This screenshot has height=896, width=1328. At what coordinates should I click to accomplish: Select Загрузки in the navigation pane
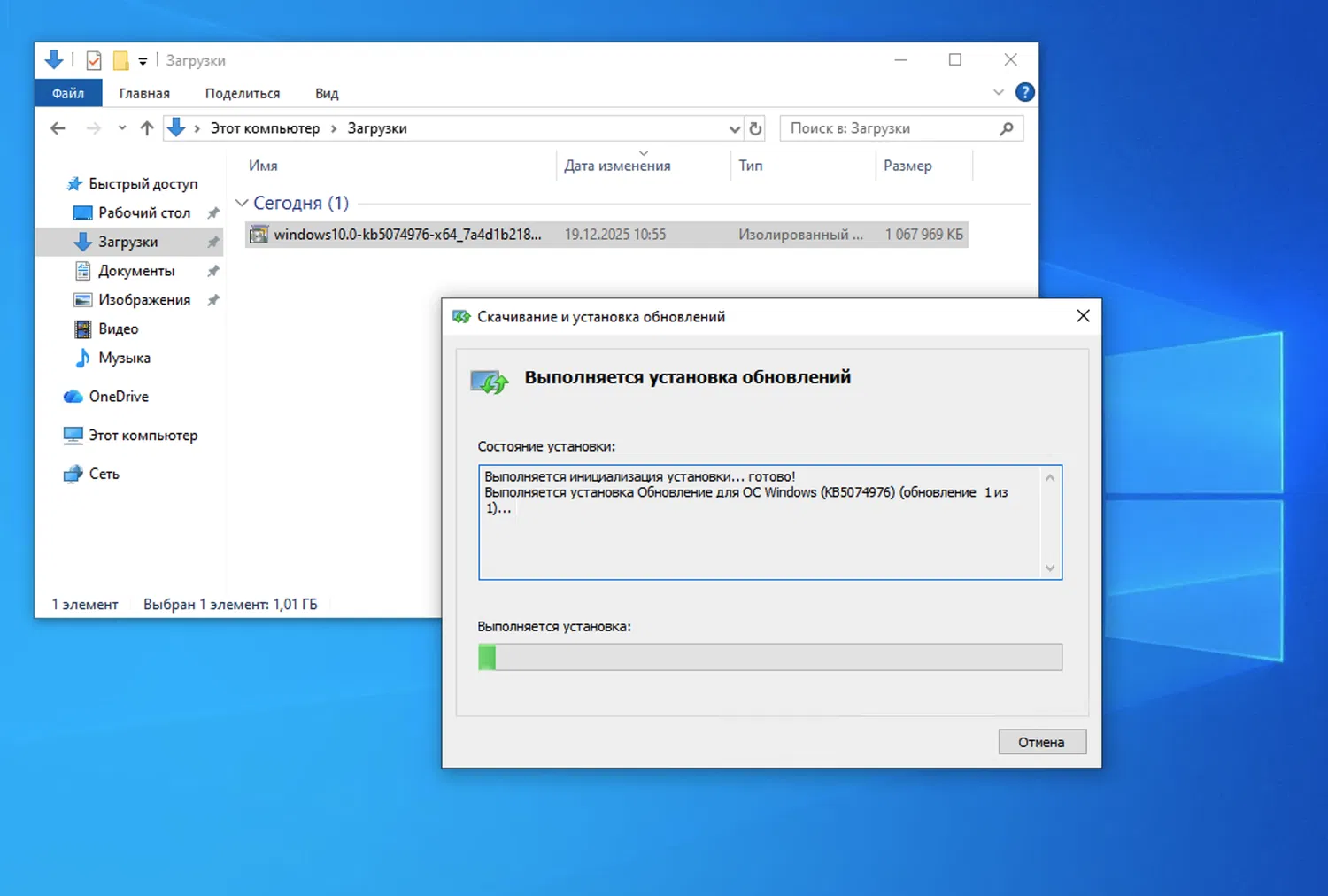[127, 242]
